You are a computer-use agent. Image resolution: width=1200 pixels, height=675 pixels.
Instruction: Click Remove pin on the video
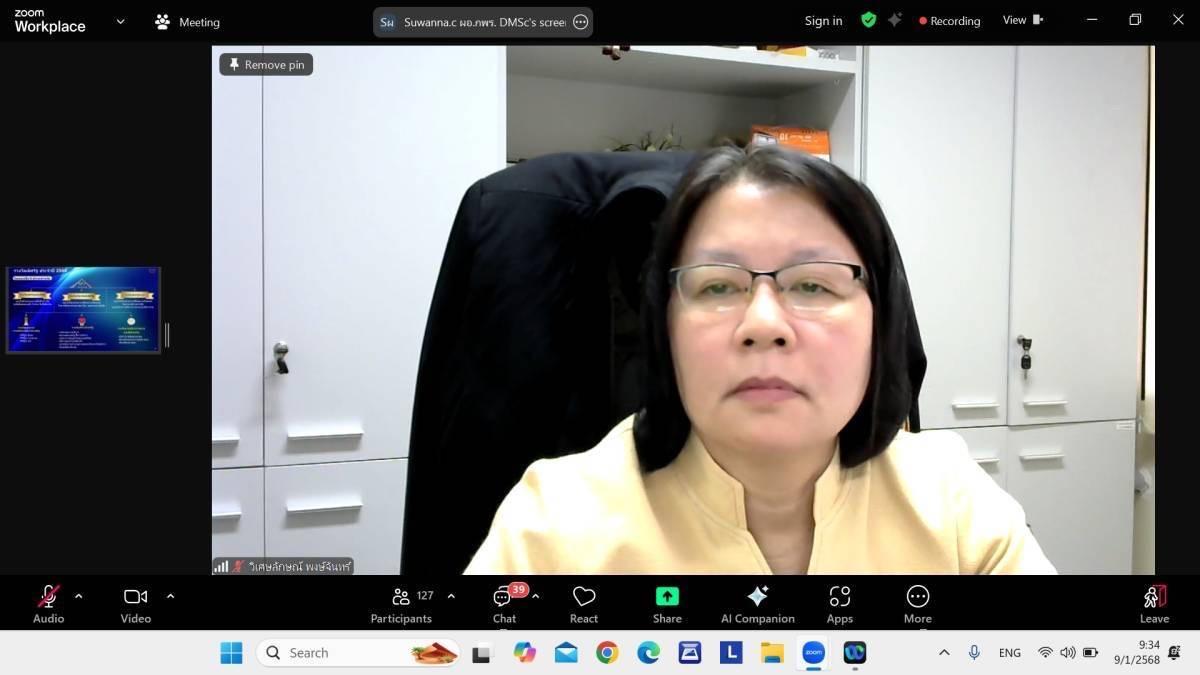tap(266, 65)
